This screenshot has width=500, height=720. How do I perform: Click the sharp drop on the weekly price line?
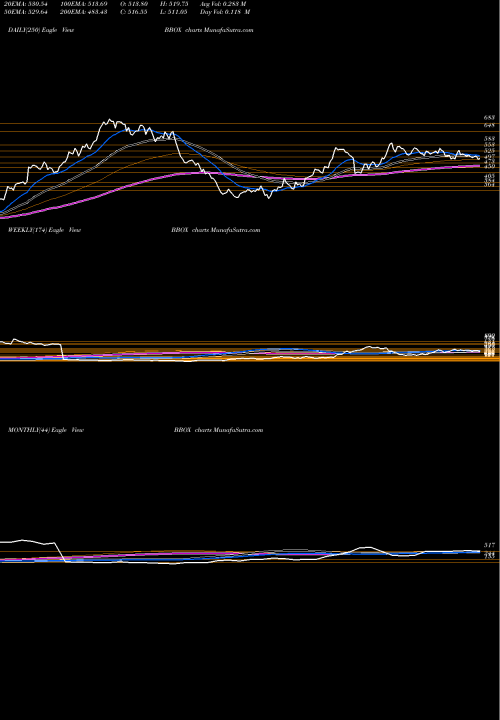point(62,352)
